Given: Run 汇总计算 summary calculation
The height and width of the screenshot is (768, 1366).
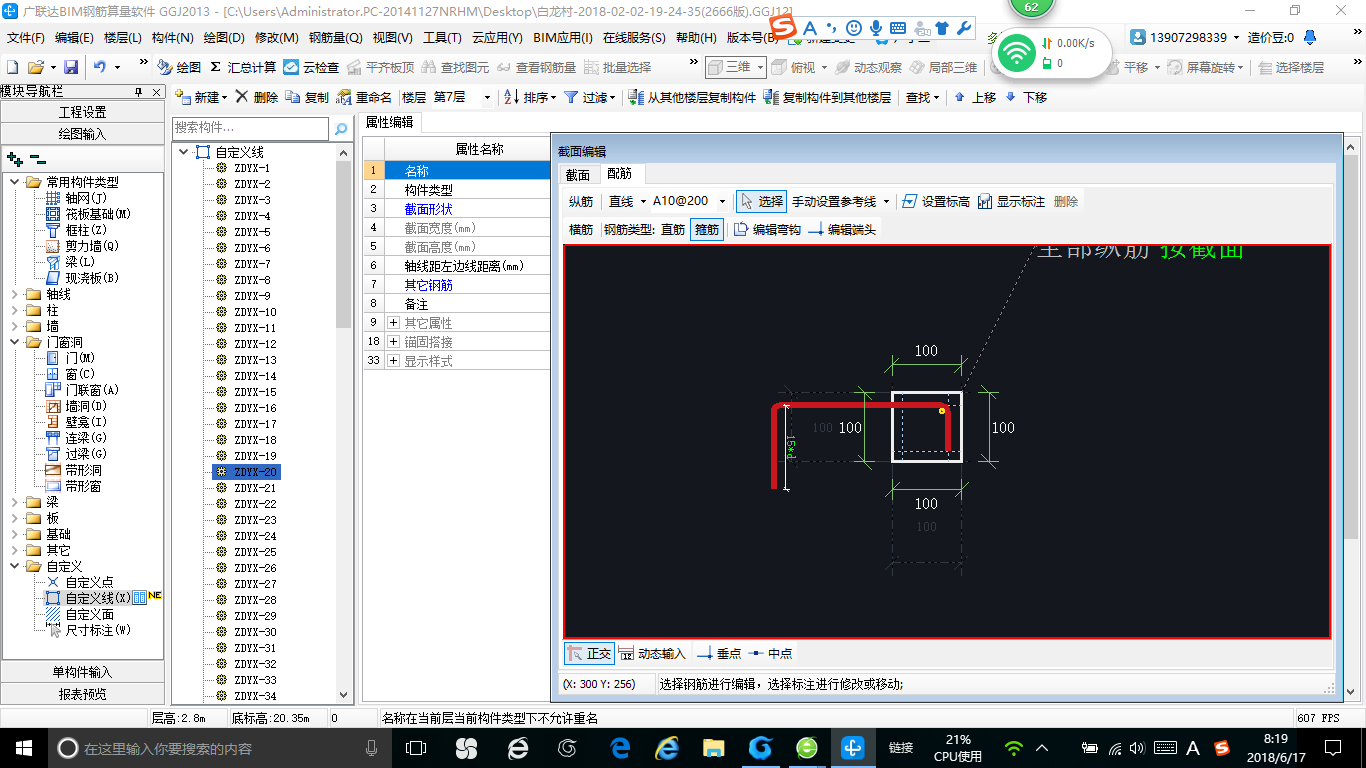Looking at the screenshot, I should point(243,67).
